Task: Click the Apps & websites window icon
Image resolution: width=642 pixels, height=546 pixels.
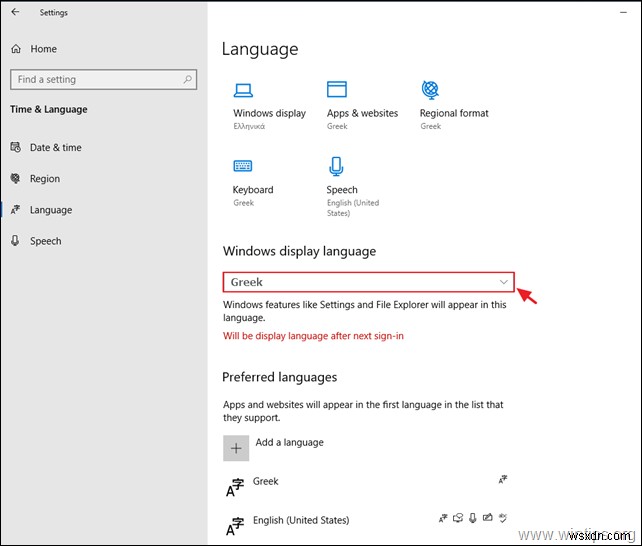Action: pyautogui.click(x=337, y=89)
